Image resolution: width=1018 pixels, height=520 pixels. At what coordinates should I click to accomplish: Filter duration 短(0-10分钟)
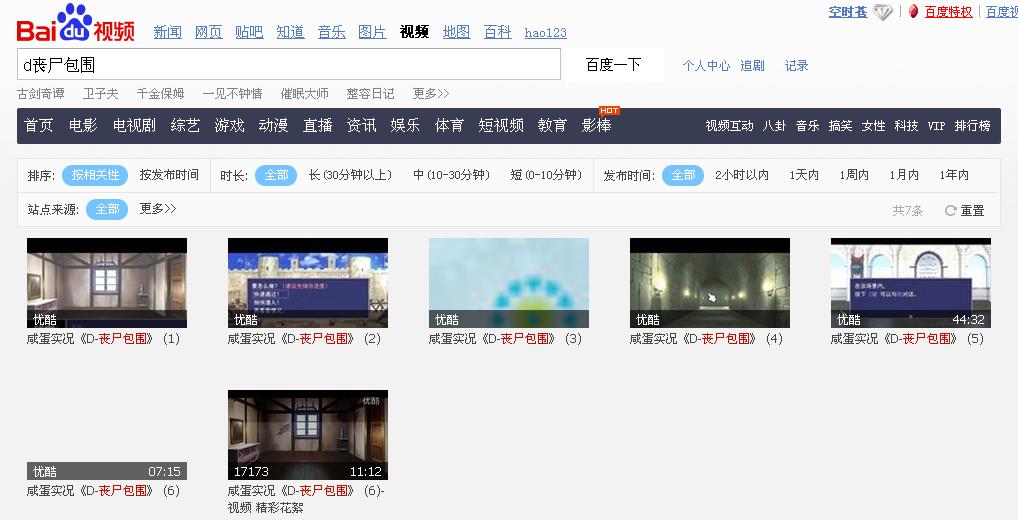(546, 175)
